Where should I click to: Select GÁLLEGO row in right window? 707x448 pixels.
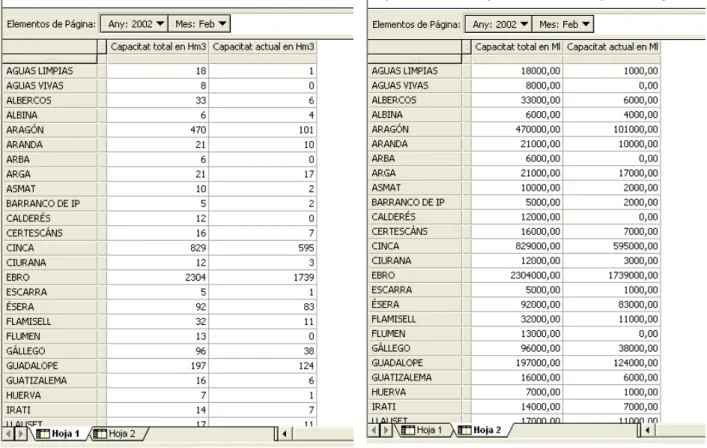415,348
